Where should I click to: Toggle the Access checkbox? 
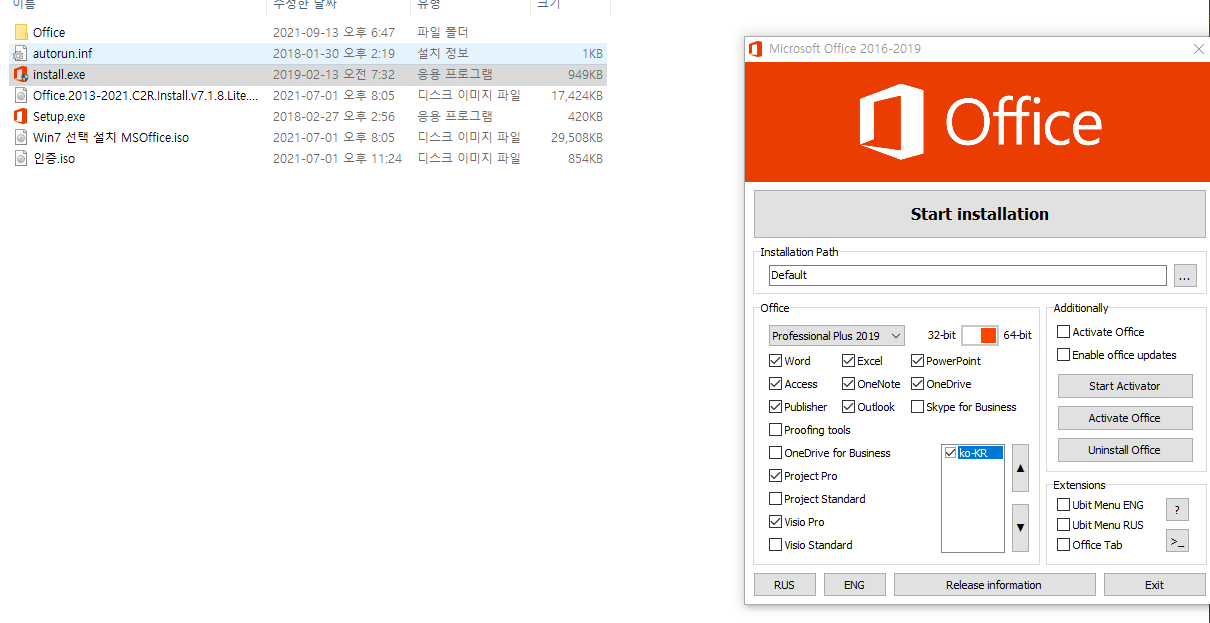[776, 384]
